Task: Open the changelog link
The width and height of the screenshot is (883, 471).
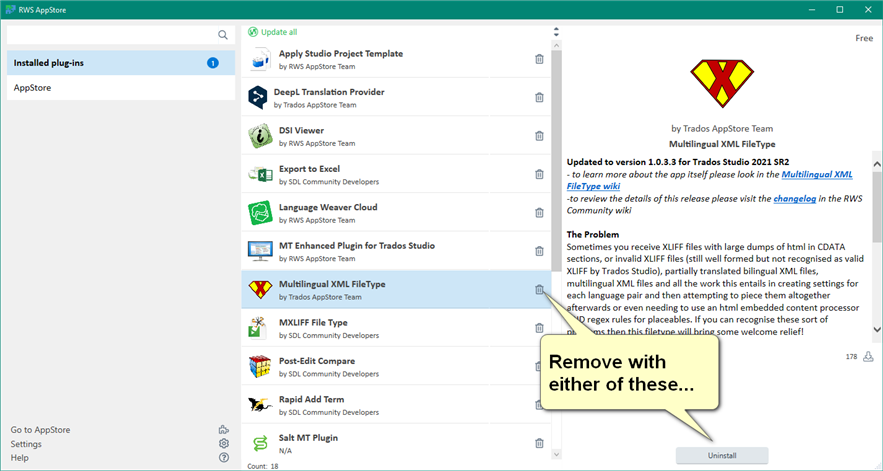Action: [x=795, y=198]
